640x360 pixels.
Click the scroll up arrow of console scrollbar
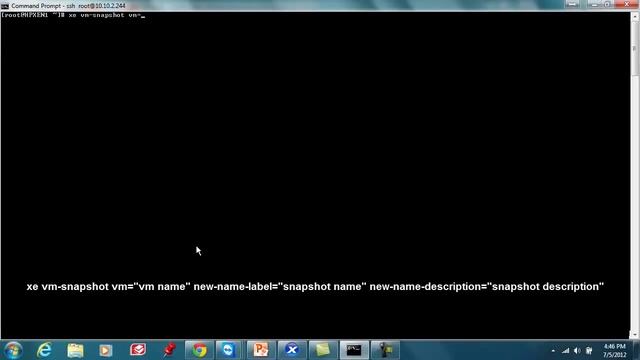[x=635, y=17]
